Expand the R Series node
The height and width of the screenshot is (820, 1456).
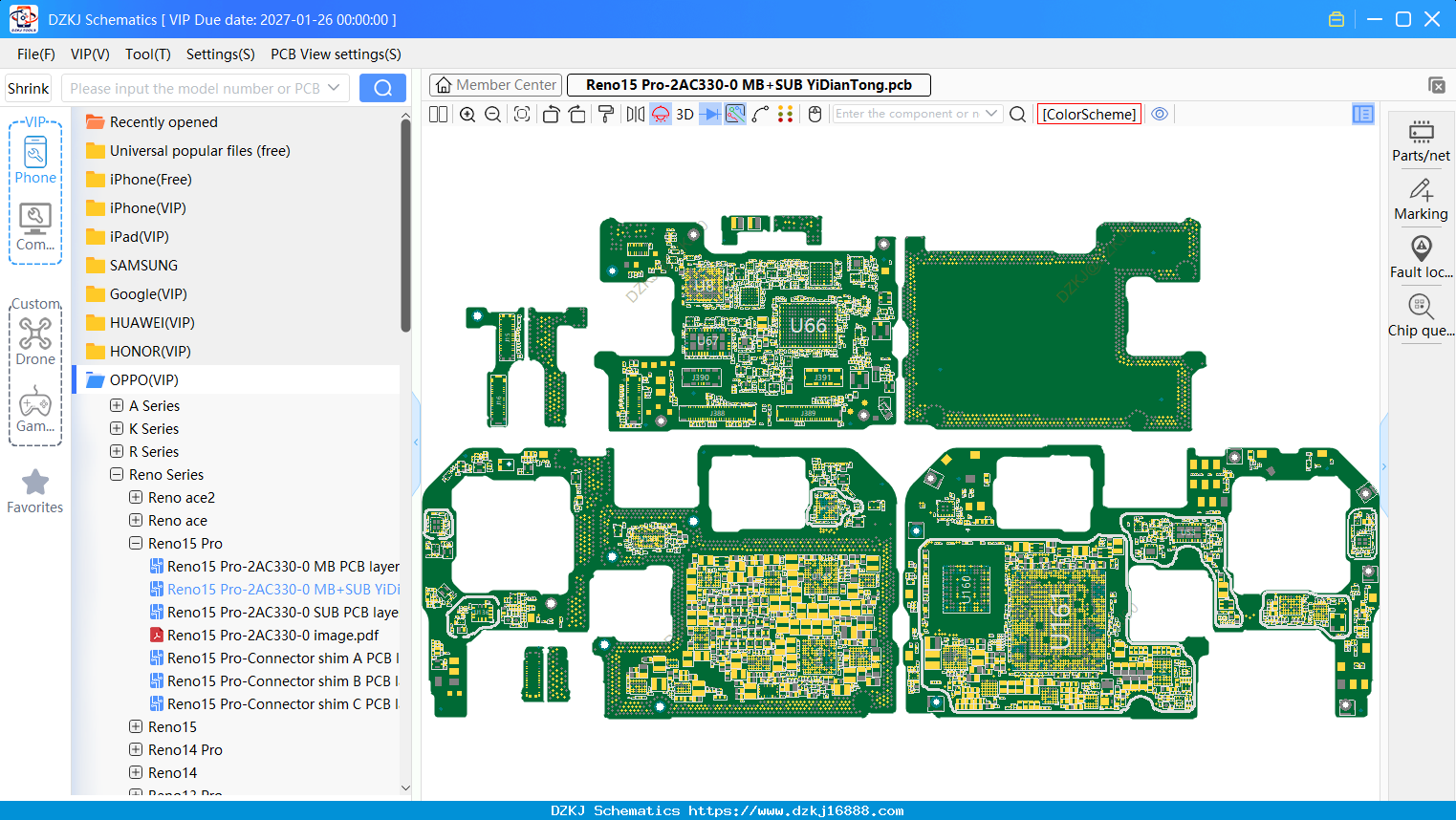[117, 451]
